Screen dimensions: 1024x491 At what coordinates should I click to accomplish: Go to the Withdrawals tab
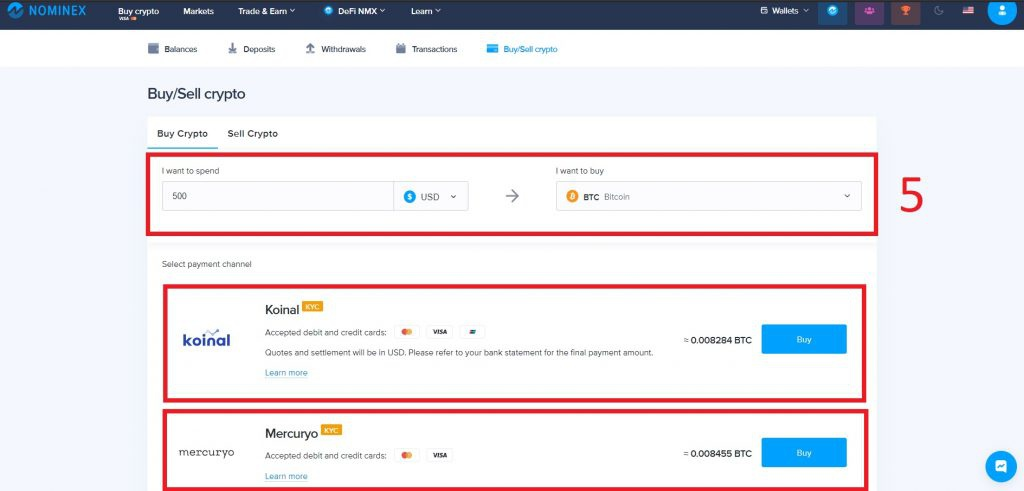point(336,49)
